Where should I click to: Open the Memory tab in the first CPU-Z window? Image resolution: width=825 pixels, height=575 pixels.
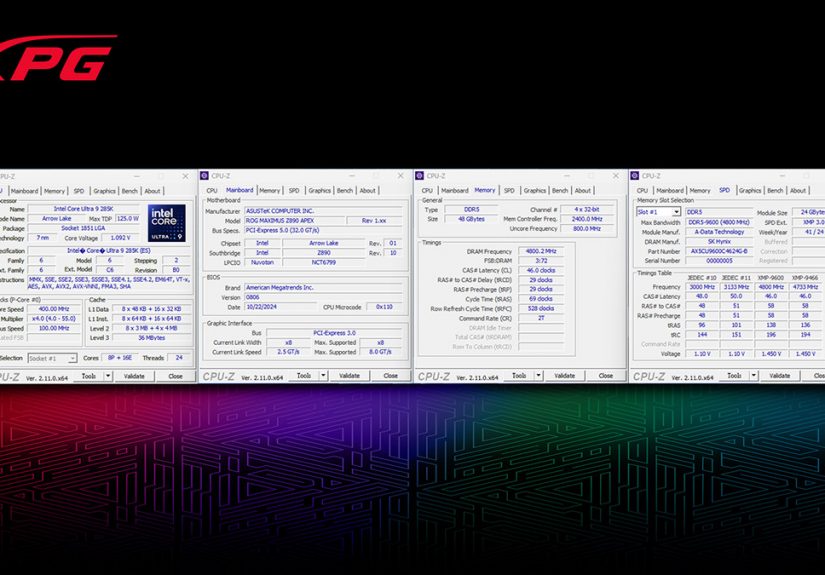click(x=54, y=191)
